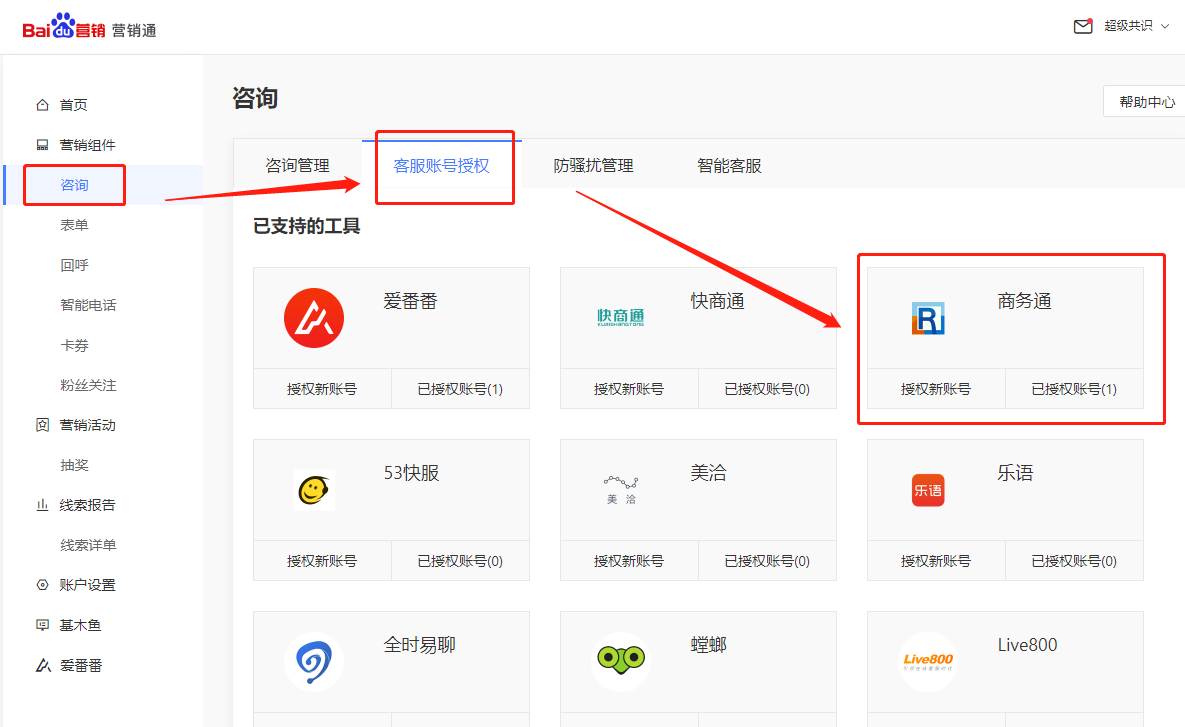The width and height of the screenshot is (1185, 727).
Task: Open the 防骚扰管理 tab
Action: coord(593,166)
